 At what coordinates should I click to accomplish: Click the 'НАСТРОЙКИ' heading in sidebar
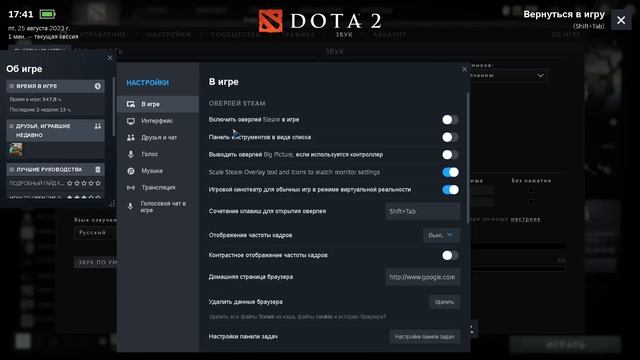click(147, 83)
